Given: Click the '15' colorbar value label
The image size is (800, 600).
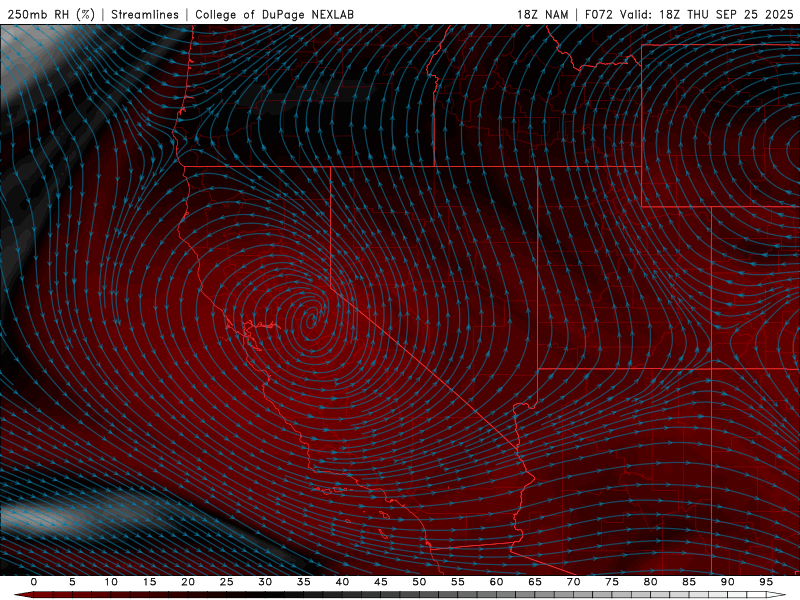Looking at the screenshot, I should [x=149, y=582].
